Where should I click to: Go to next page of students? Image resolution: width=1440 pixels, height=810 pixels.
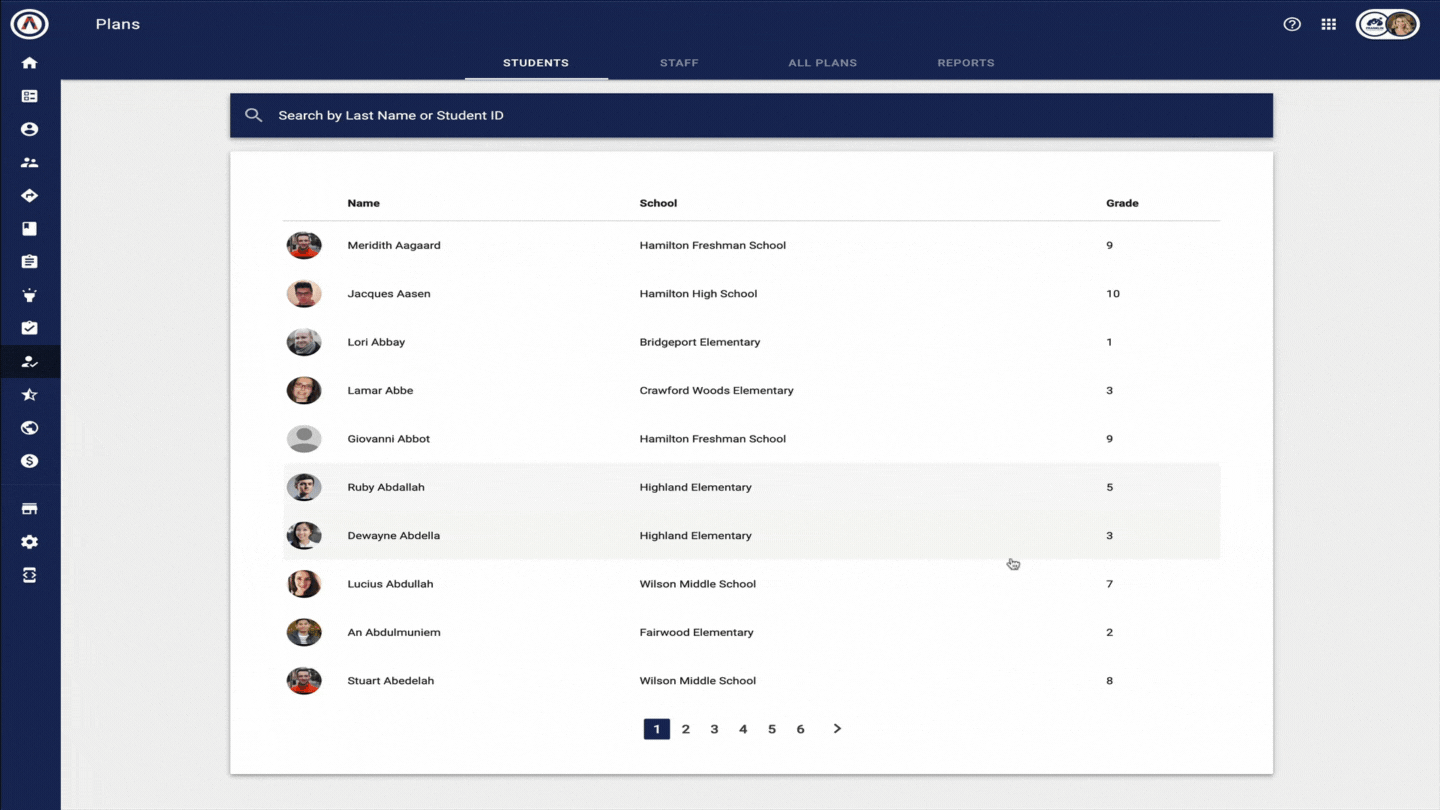tap(837, 729)
